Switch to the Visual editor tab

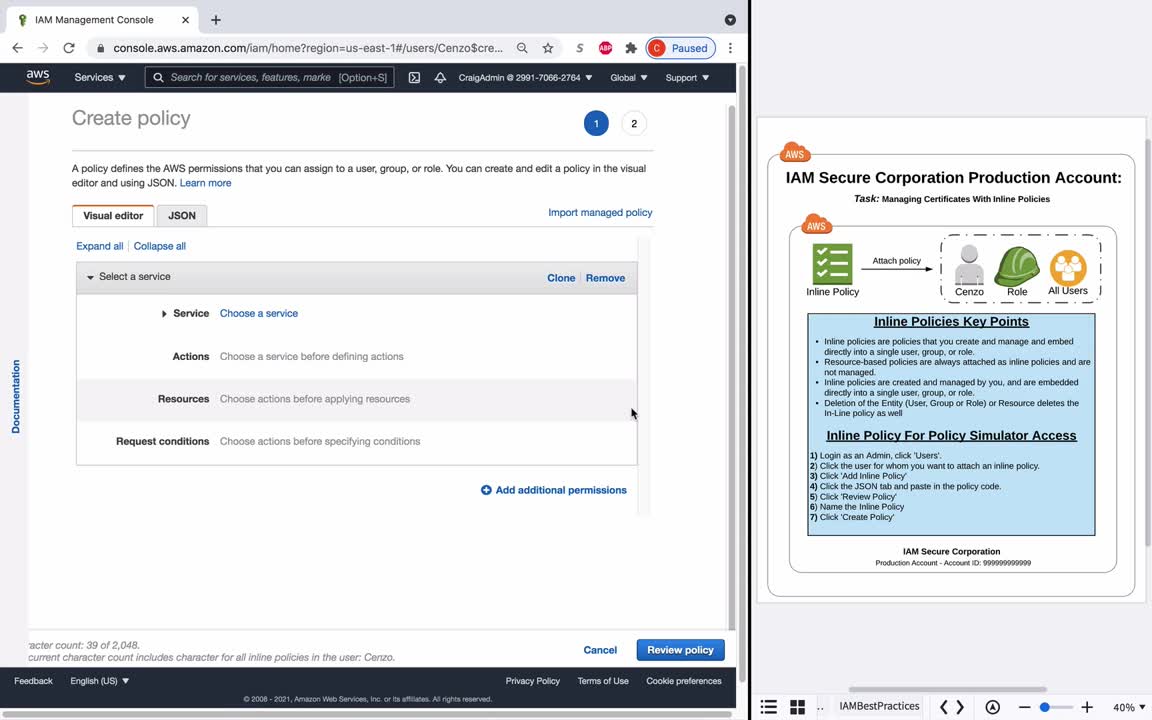click(113, 215)
